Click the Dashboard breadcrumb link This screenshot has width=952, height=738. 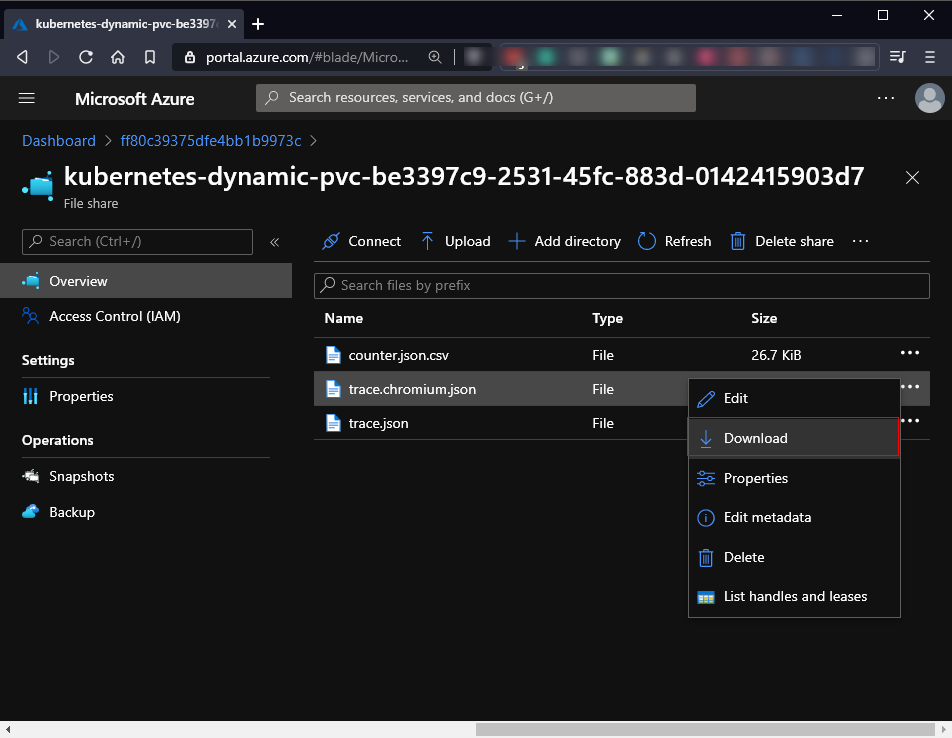coord(59,141)
